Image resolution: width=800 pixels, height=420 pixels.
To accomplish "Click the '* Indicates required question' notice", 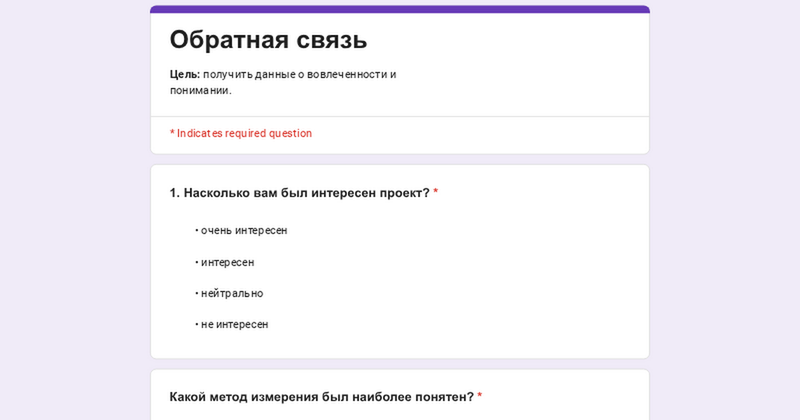I will (x=241, y=133).
